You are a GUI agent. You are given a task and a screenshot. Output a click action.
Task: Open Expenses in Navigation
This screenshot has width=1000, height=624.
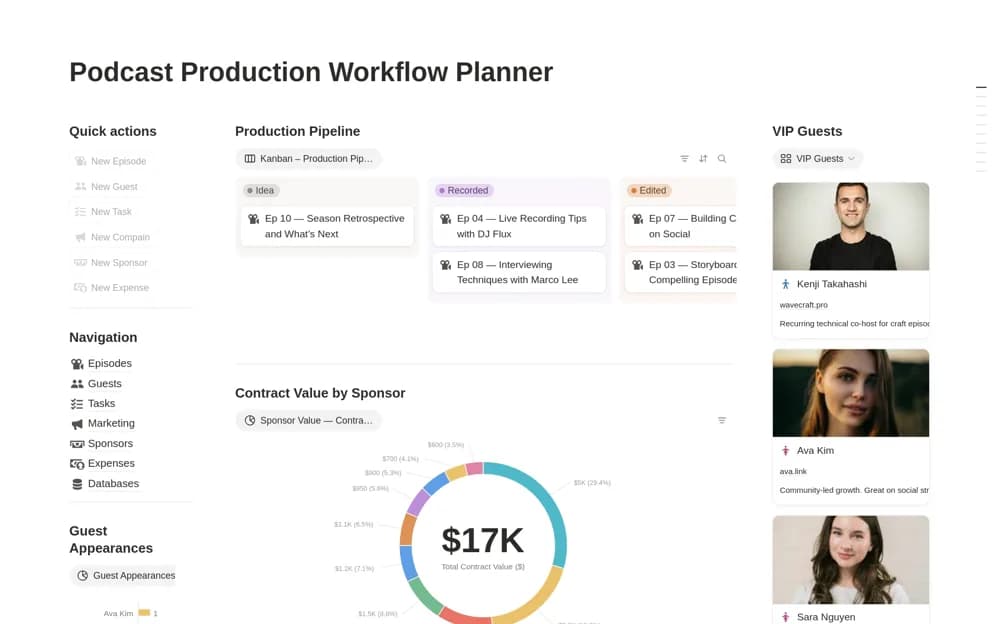point(103,463)
